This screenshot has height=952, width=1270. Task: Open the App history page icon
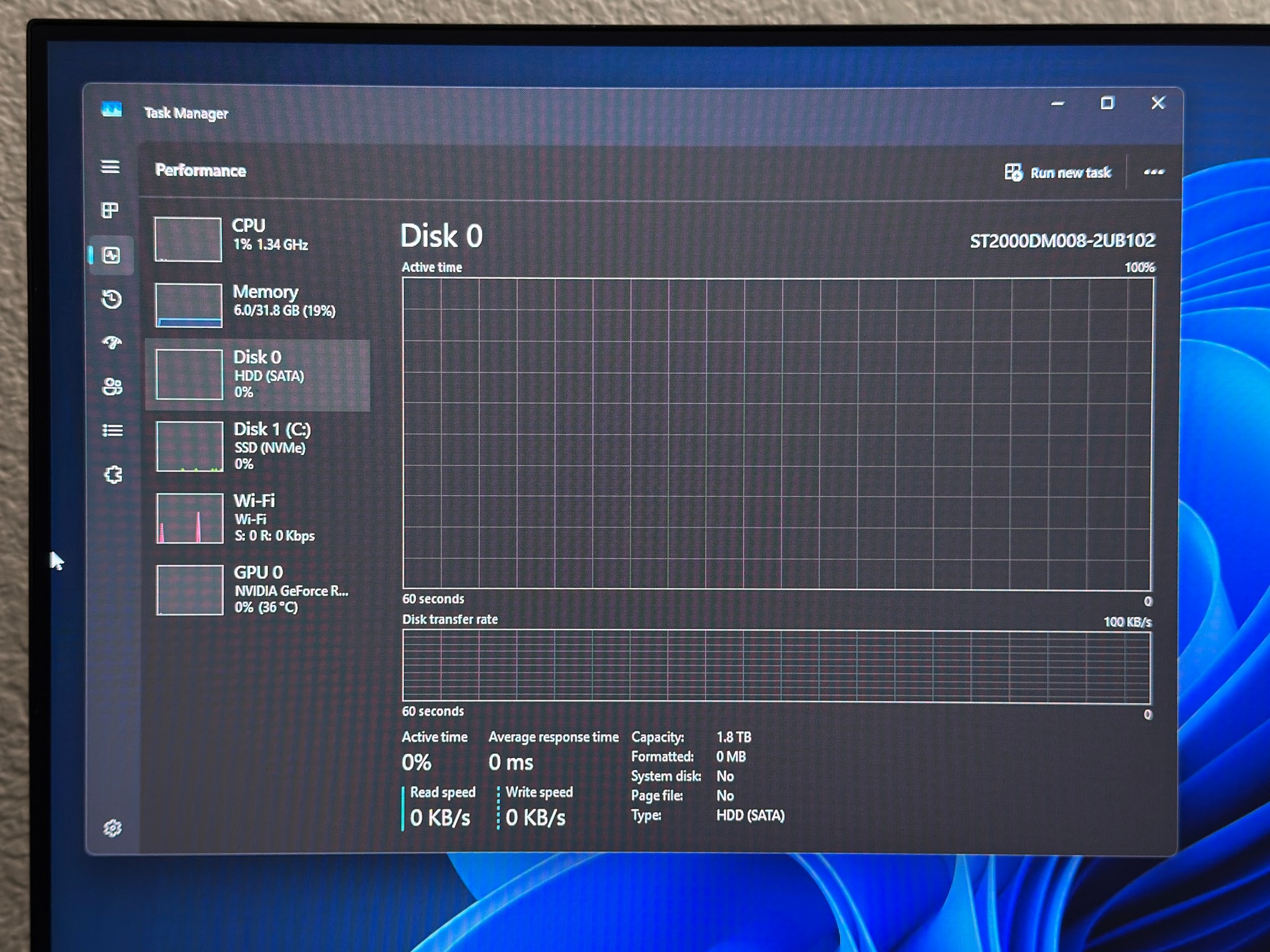click(x=112, y=299)
